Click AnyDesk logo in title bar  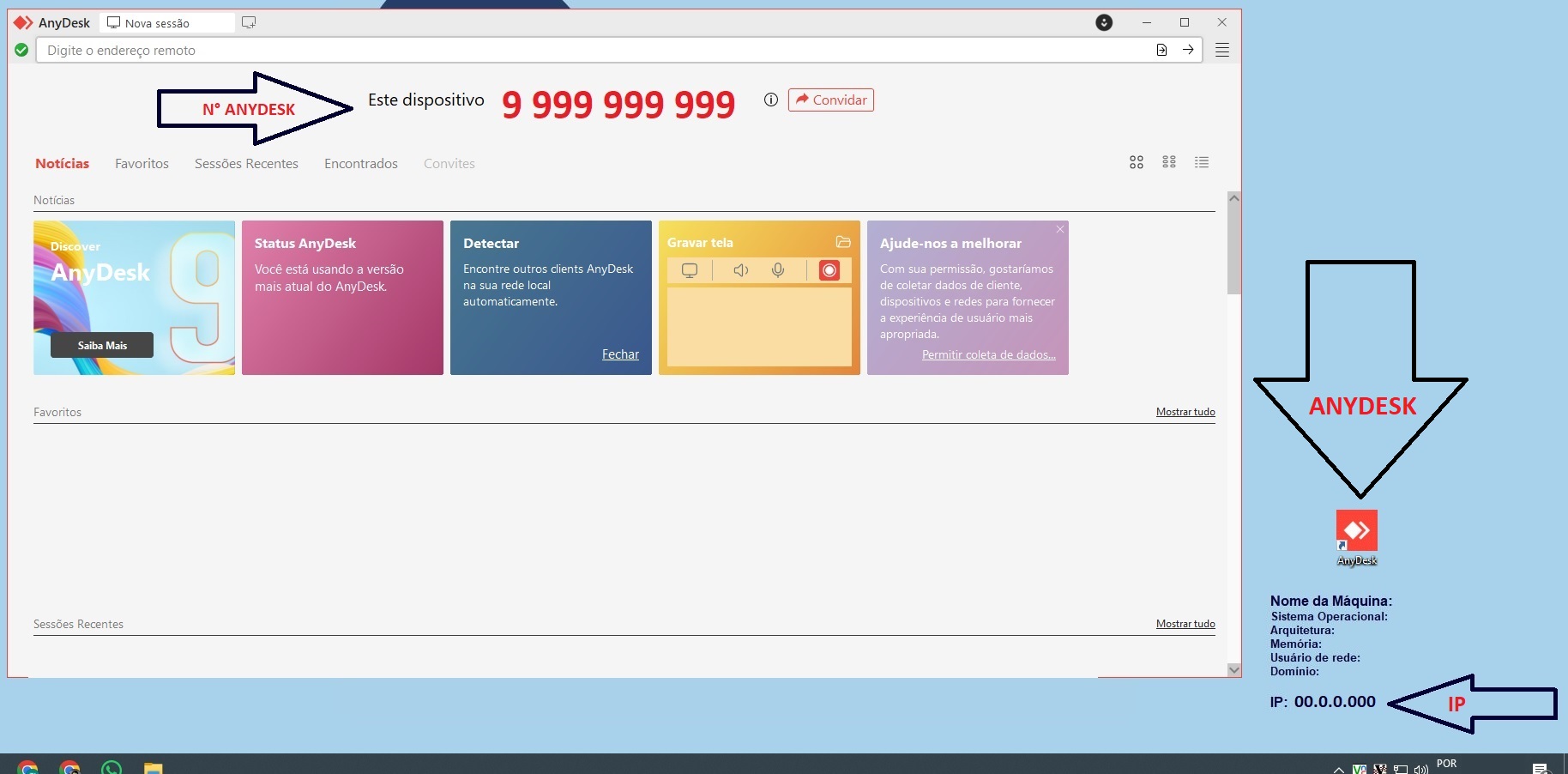click(x=23, y=22)
